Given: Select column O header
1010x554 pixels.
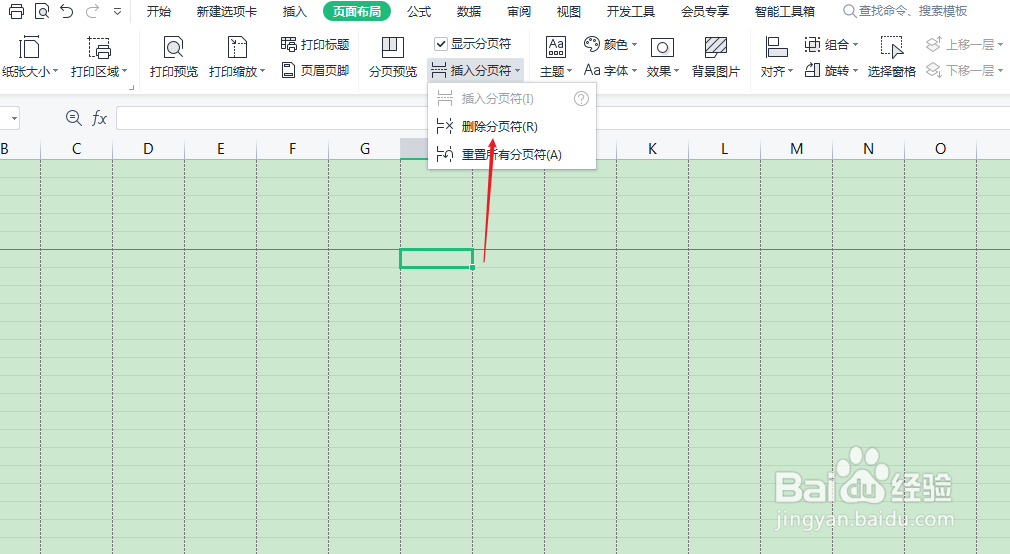Looking at the screenshot, I should pos(941,149).
